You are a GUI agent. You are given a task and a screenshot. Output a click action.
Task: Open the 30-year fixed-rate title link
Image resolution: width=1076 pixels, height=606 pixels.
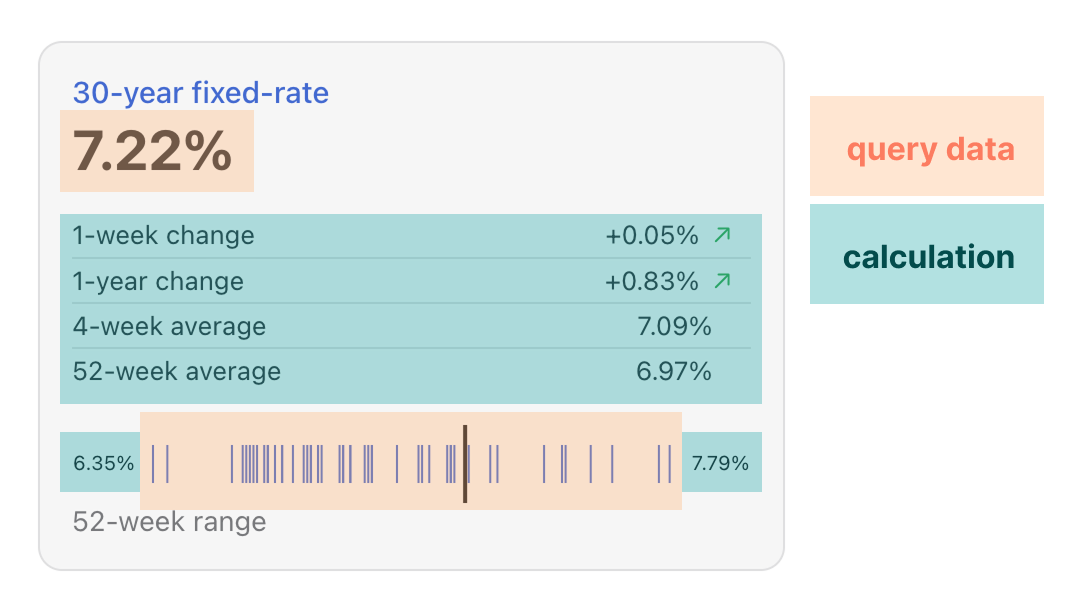200,94
